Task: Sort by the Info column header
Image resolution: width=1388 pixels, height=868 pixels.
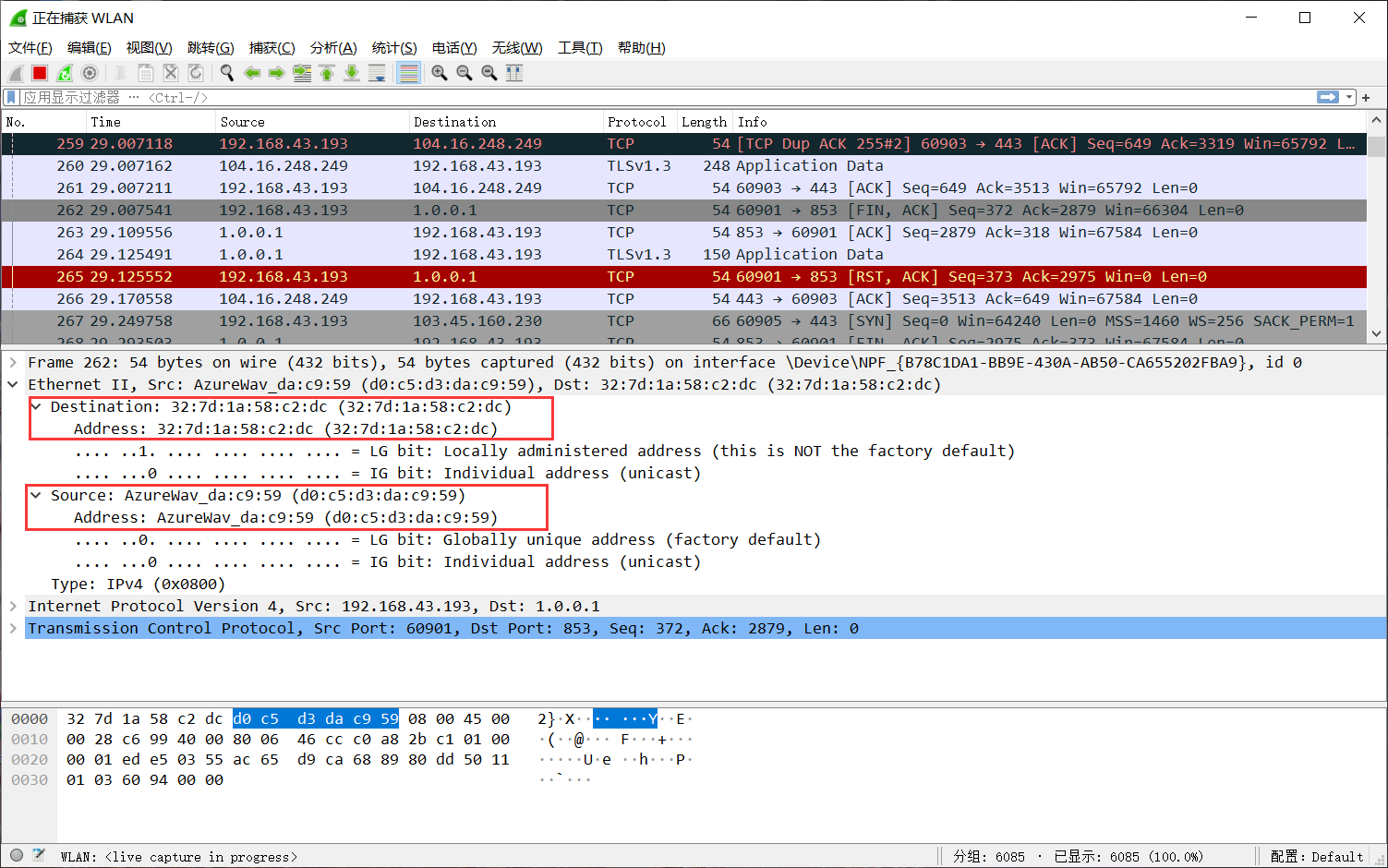Action: [1049, 122]
